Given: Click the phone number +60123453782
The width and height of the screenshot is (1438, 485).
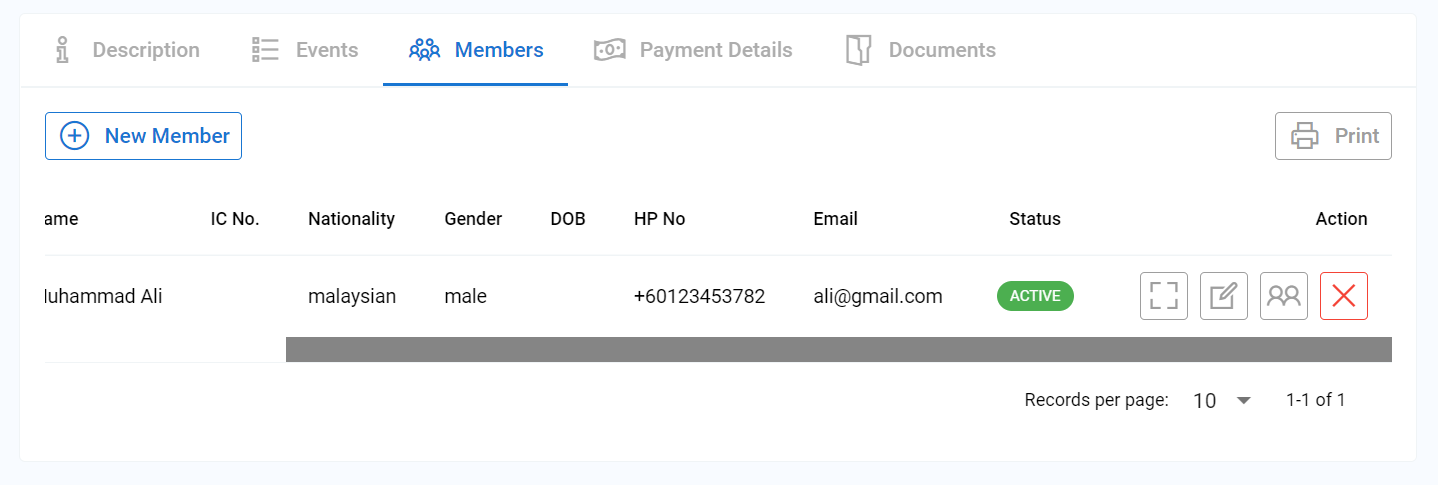Looking at the screenshot, I should (x=699, y=297).
